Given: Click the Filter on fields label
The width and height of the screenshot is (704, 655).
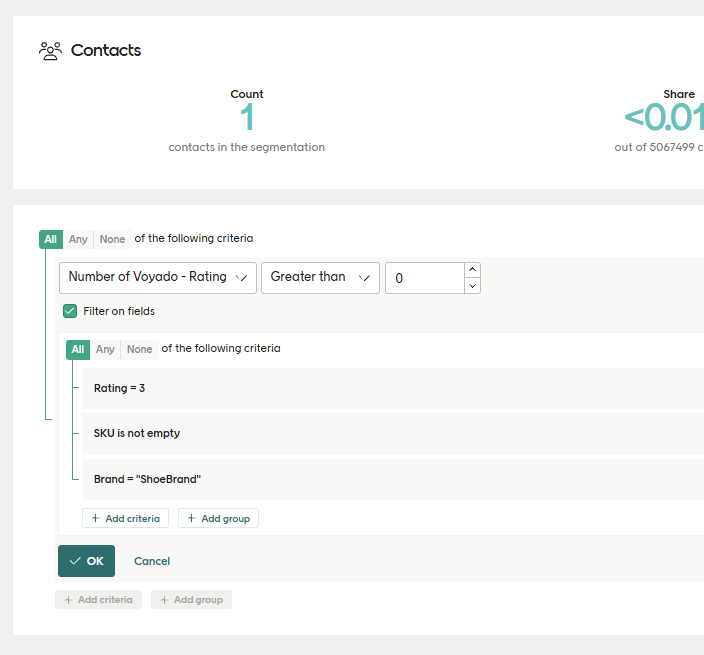Looking at the screenshot, I should pyautogui.click(x=119, y=311).
